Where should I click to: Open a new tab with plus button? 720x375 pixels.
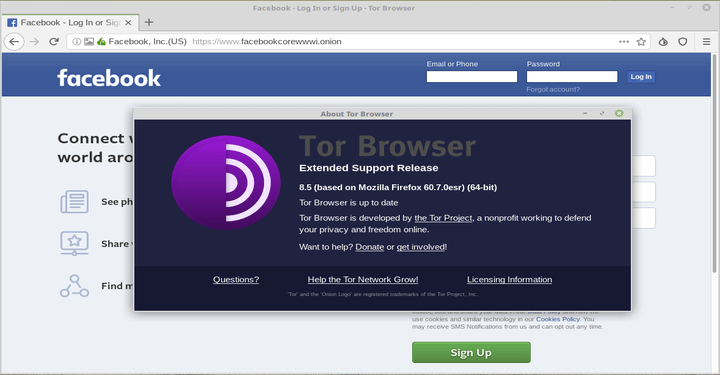pyautogui.click(x=149, y=22)
